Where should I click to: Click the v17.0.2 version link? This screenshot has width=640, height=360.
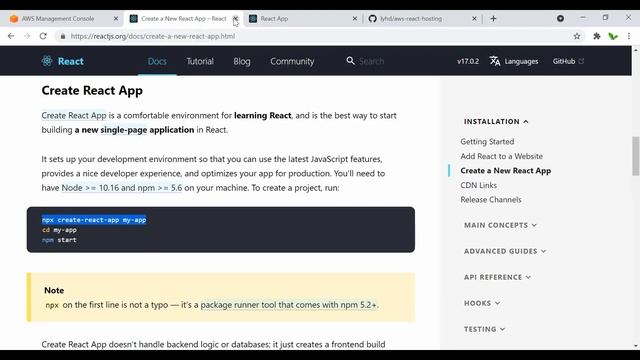click(468, 61)
